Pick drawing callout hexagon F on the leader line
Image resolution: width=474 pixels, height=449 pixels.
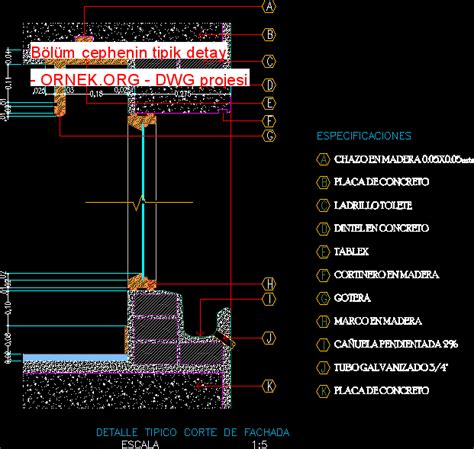[269, 121]
